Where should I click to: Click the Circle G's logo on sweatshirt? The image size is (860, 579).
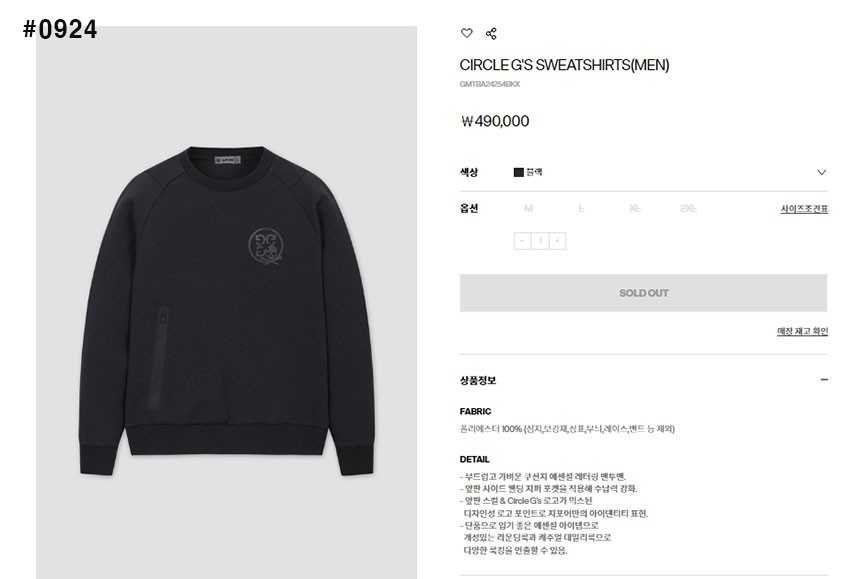point(267,246)
